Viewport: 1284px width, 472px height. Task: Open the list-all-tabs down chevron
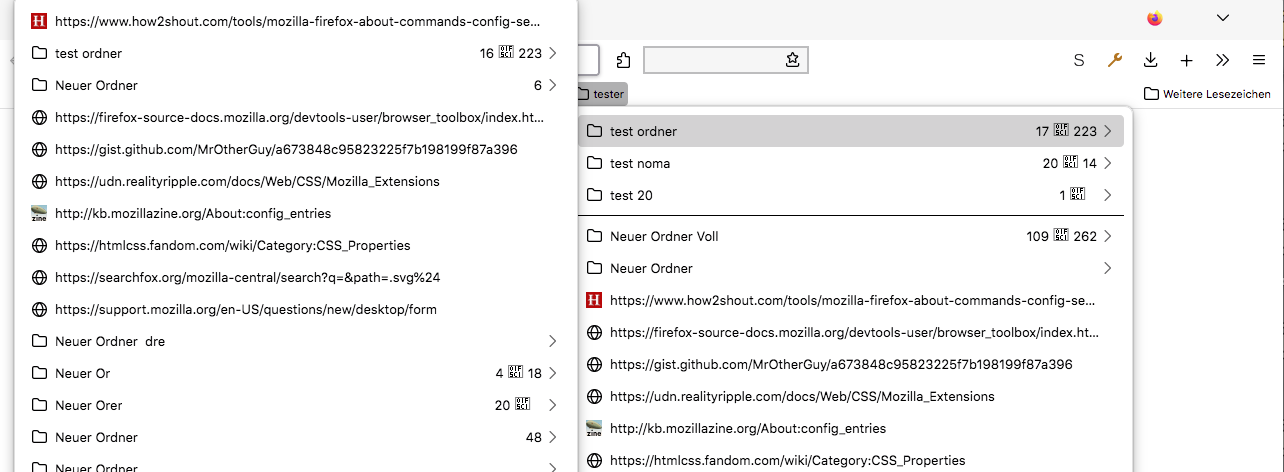1222,18
